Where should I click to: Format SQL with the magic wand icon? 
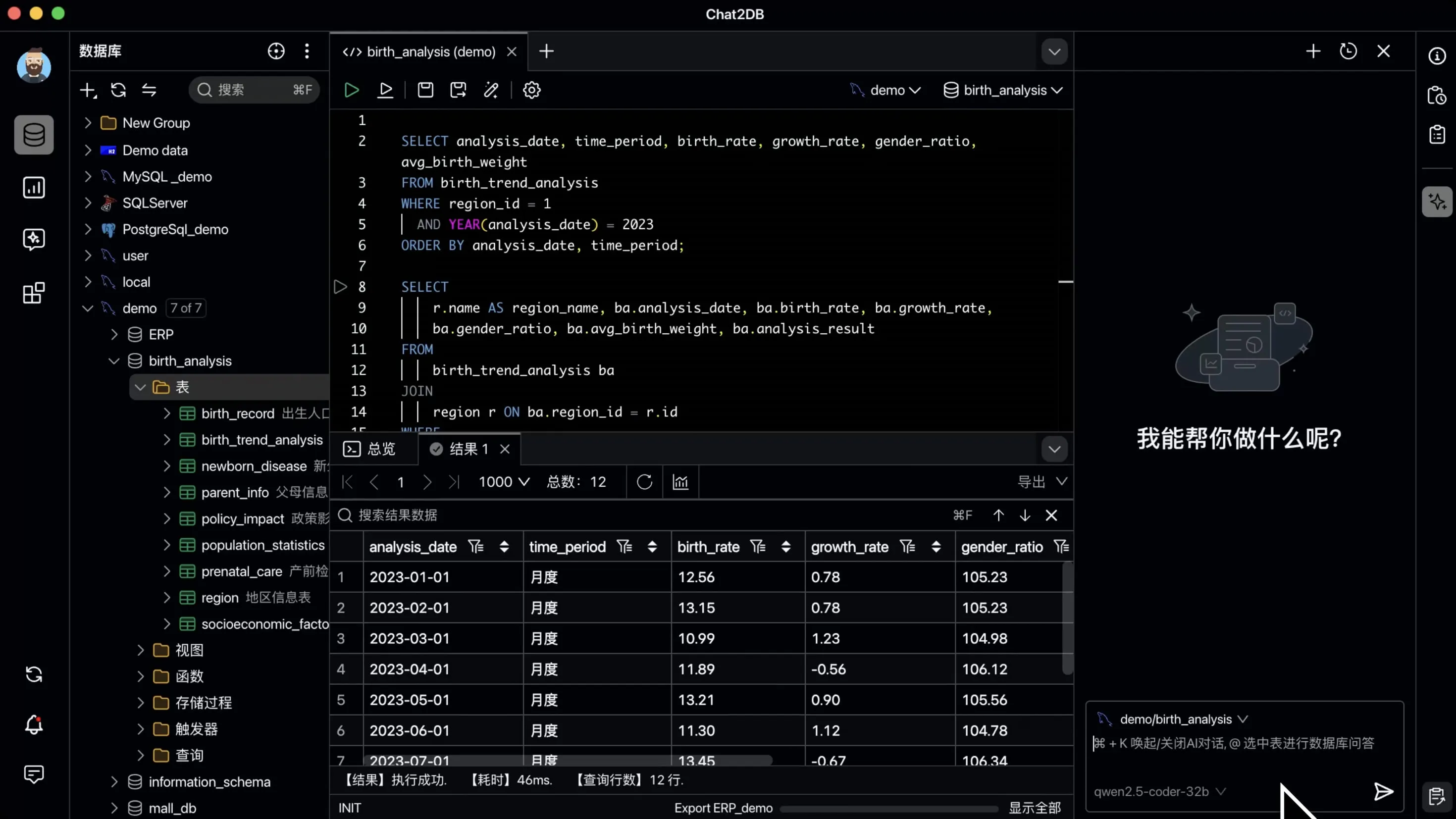click(491, 90)
